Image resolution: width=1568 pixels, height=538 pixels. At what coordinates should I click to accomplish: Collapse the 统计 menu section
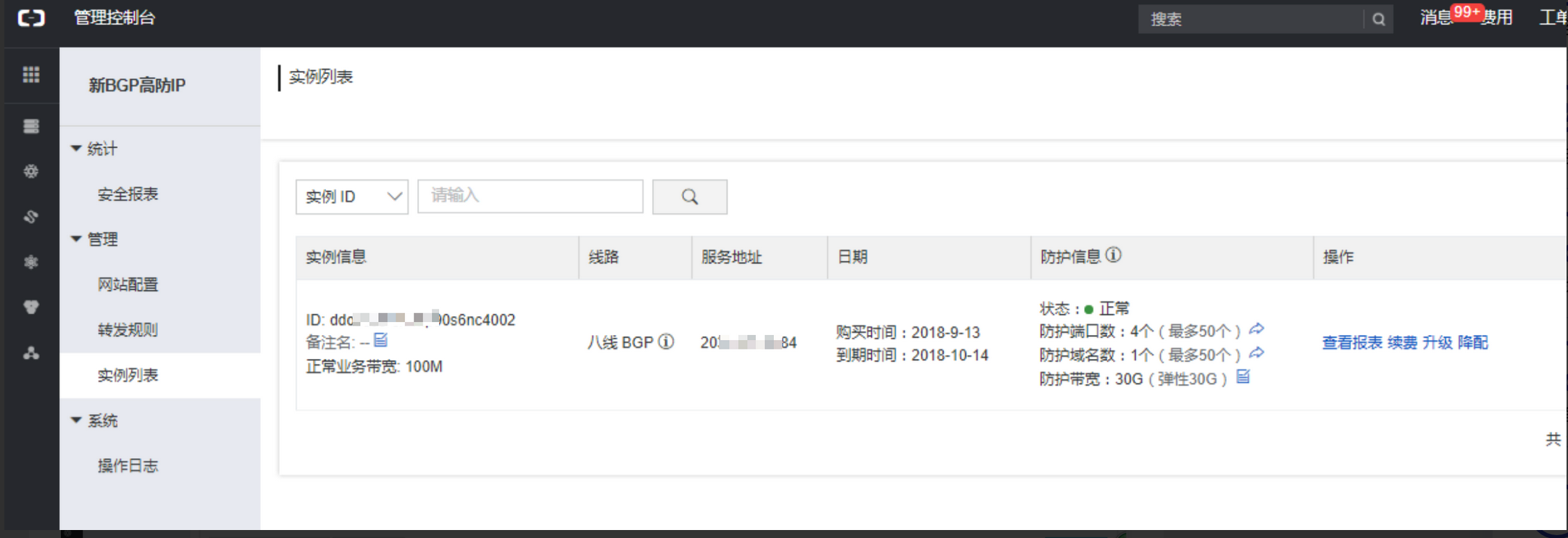[95, 149]
